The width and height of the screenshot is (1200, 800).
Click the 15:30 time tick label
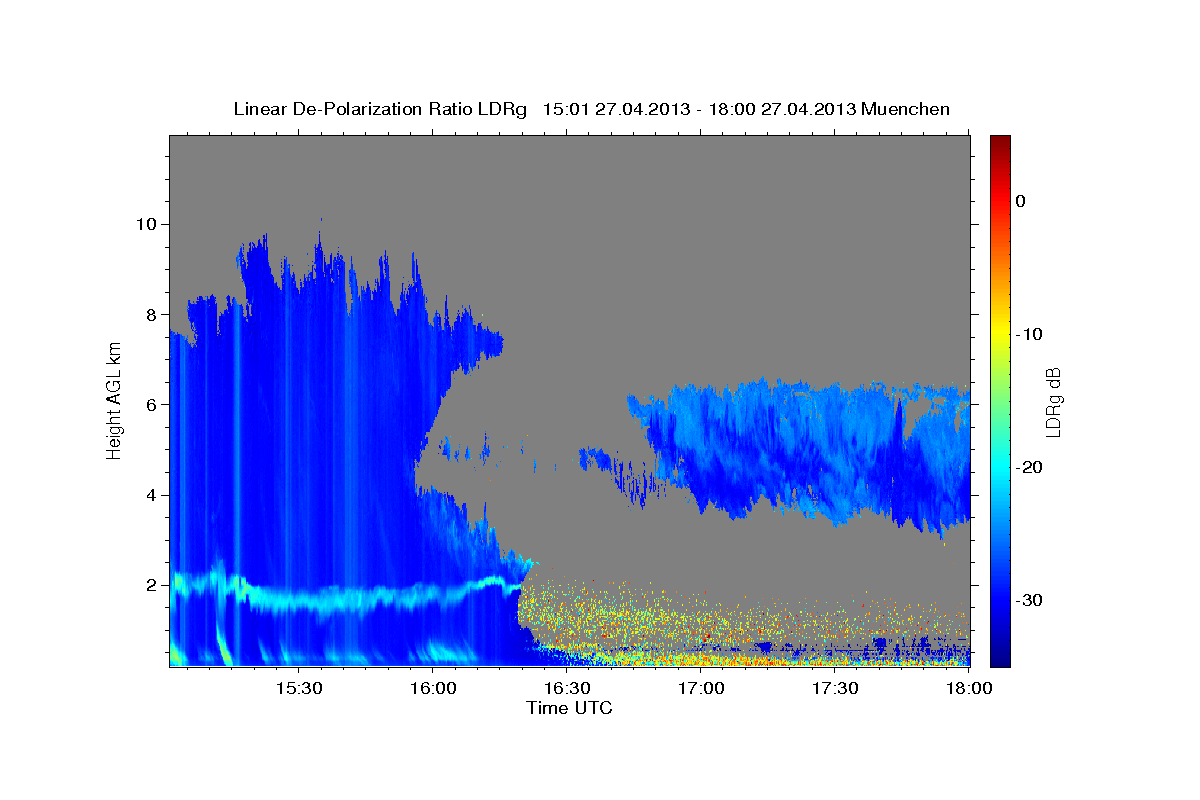coord(298,688)
